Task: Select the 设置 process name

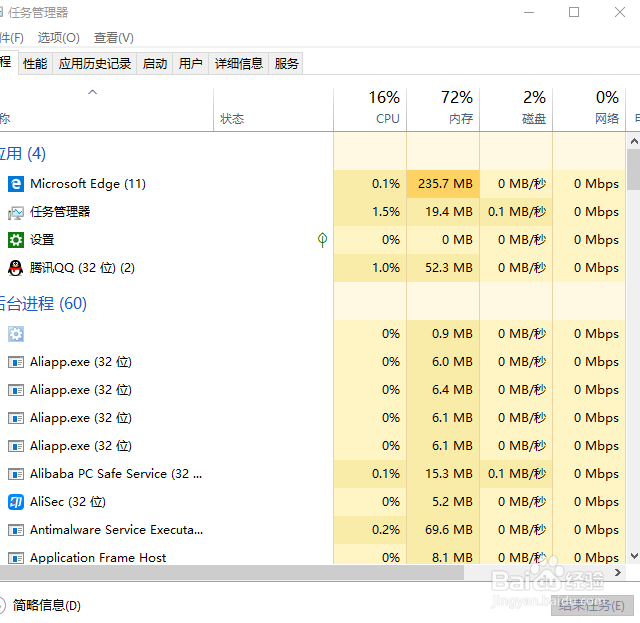Action: tap(42, 240)
